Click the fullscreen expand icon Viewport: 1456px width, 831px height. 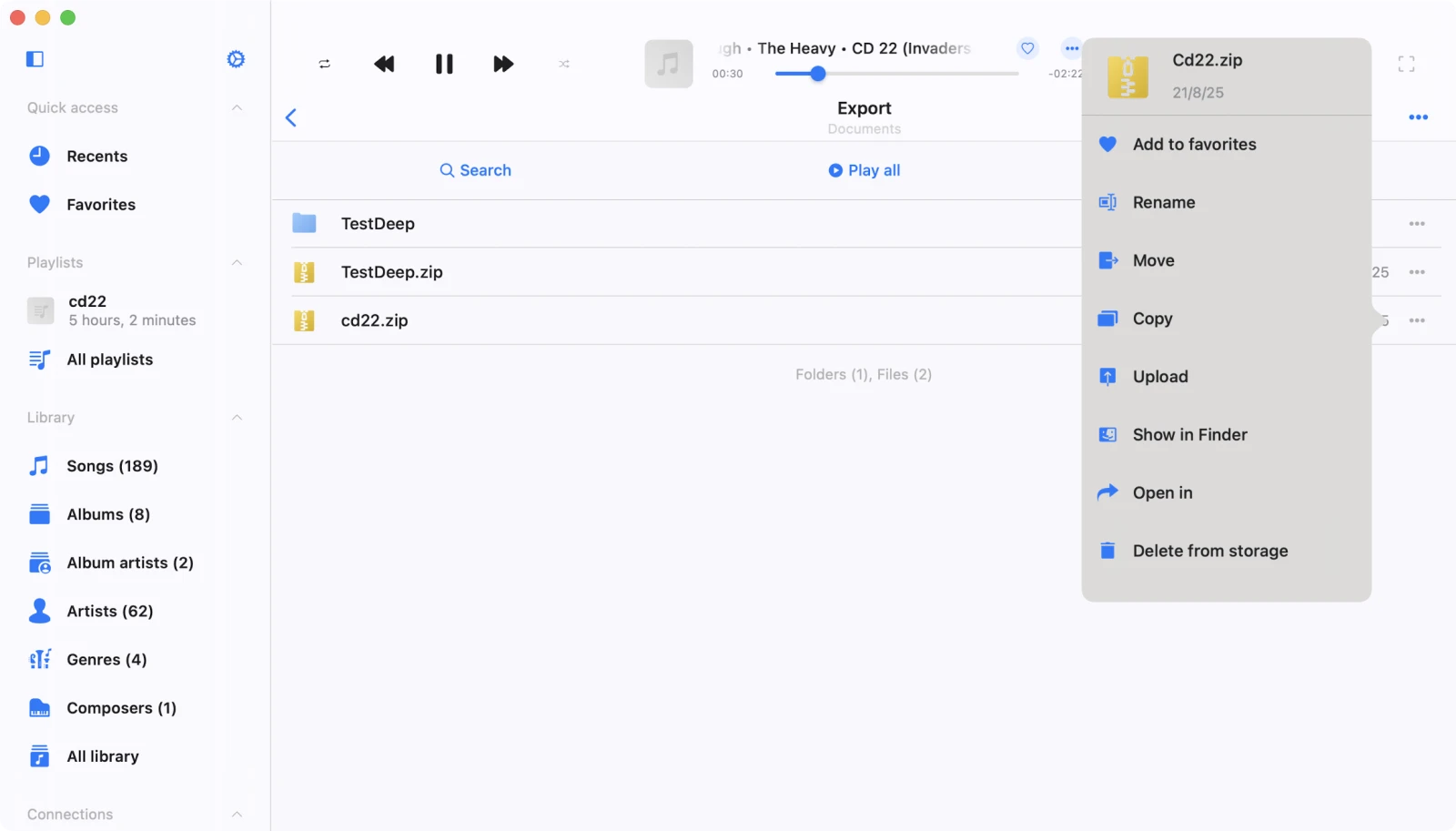point(1406,64)
